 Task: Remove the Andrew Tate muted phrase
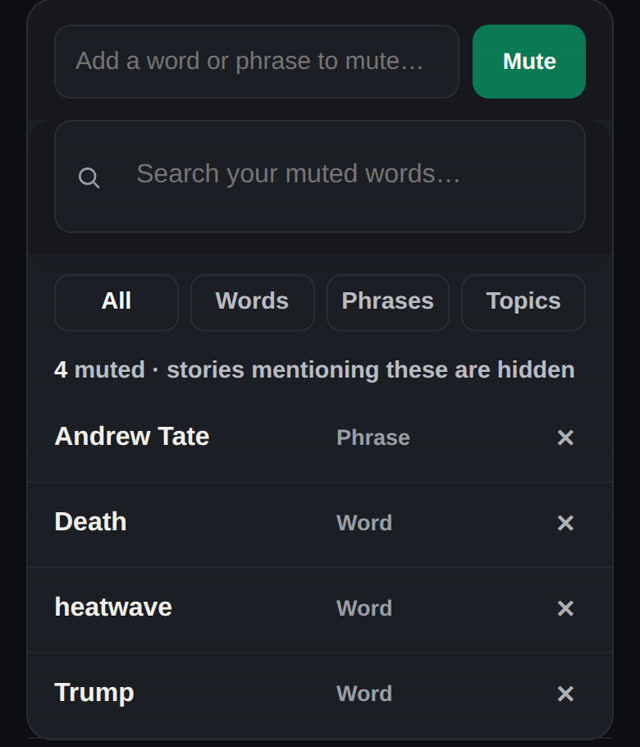point(565,437)
